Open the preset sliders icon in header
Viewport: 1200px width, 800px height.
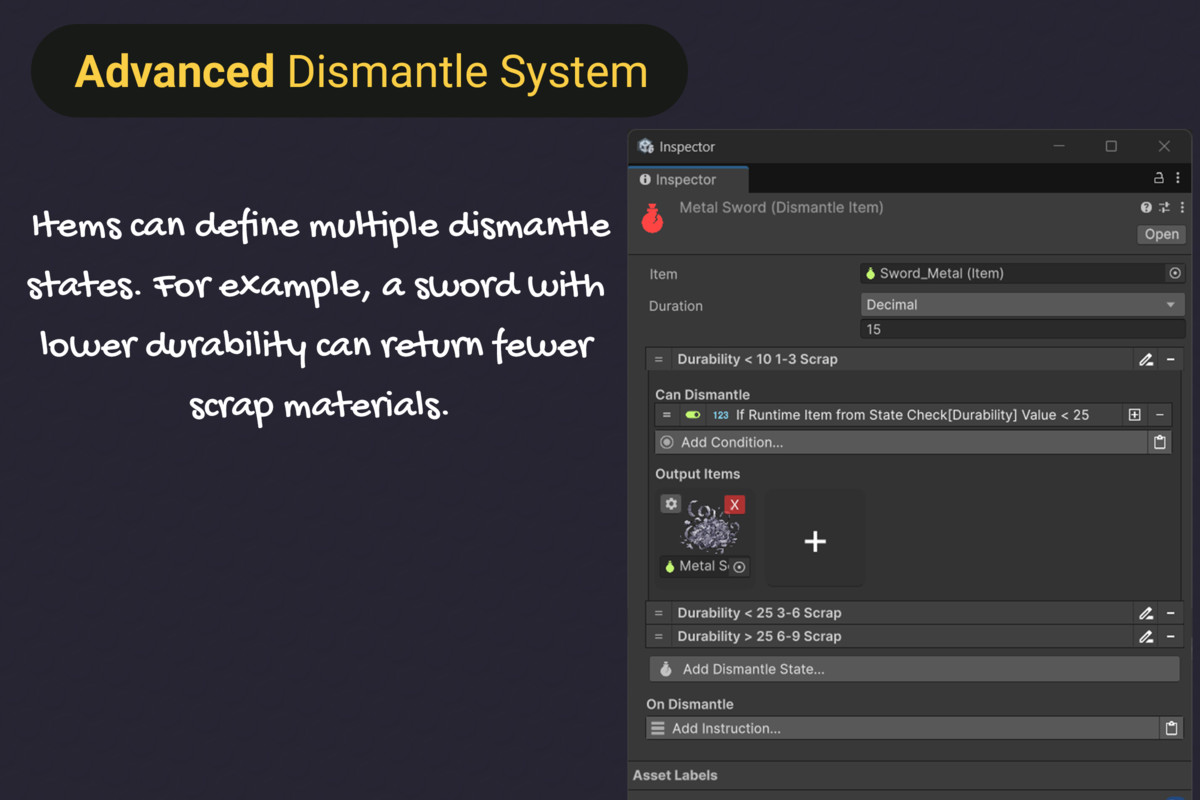pyautogui.click(x=1164, y=208)
